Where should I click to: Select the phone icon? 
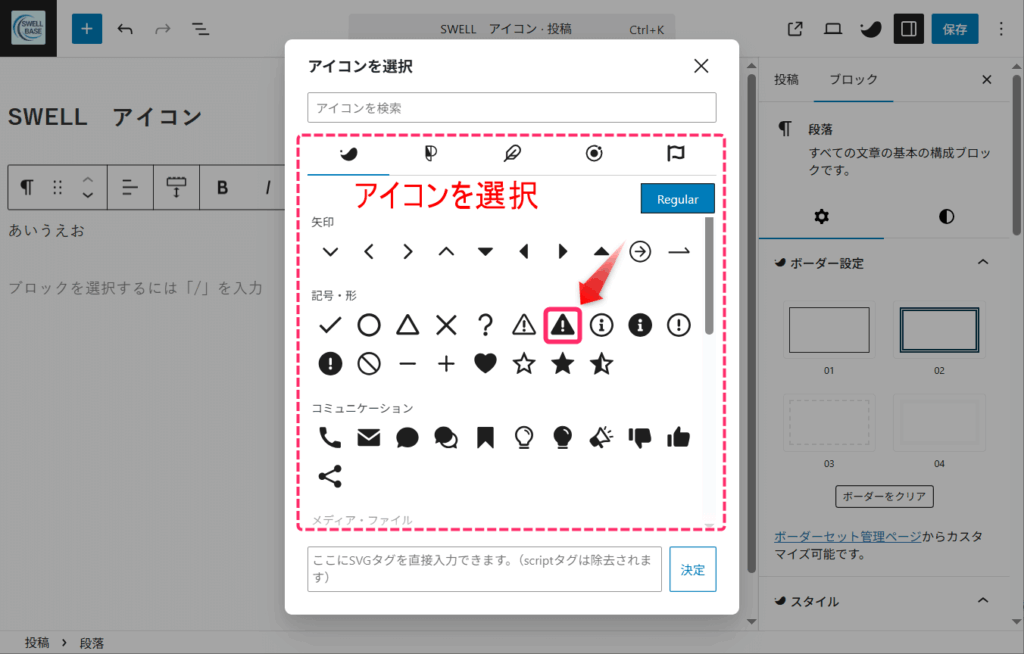[x=330, y=438]
